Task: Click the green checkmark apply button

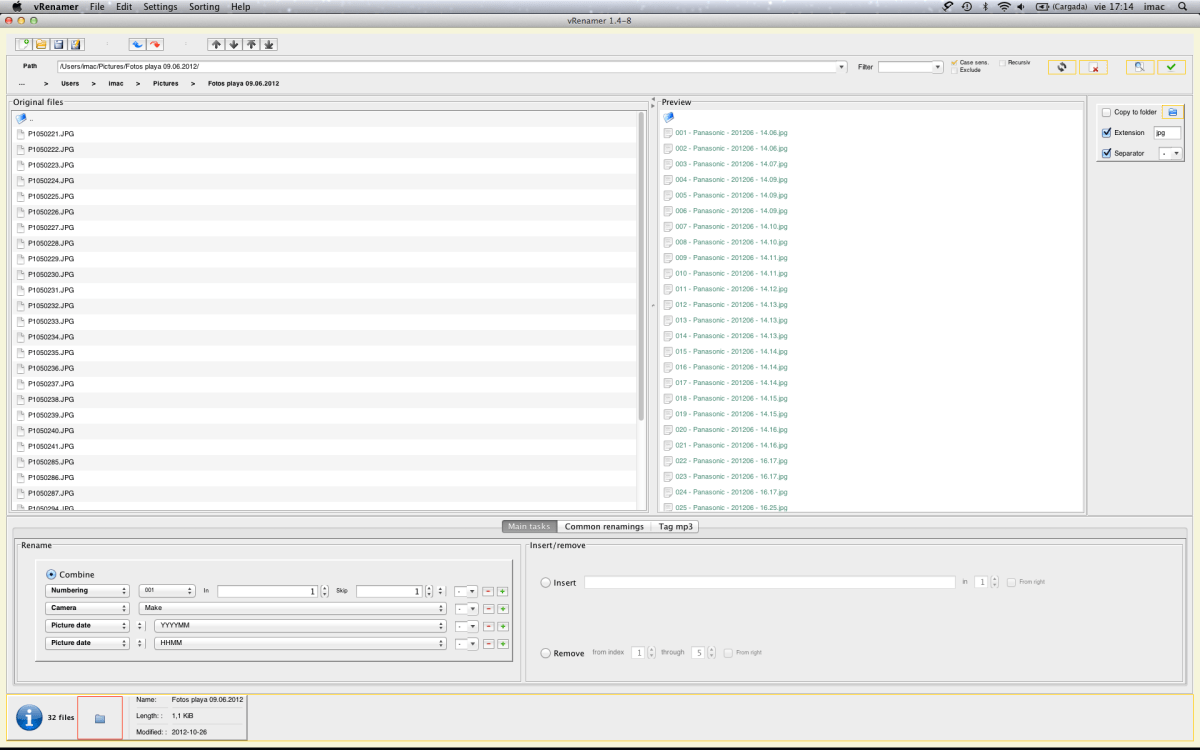Action: (x=1171, y=67)
